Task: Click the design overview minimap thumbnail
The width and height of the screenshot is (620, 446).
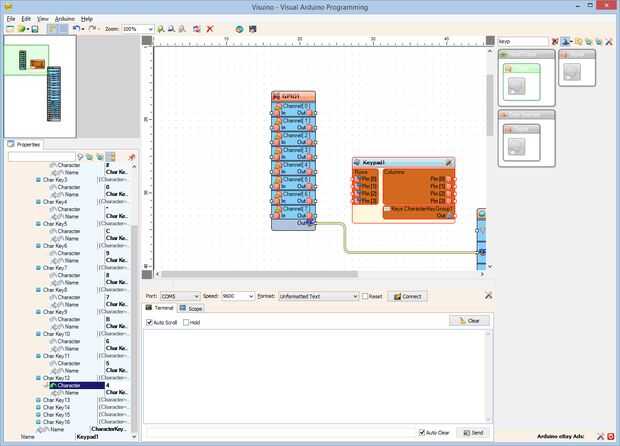Action: pos(40,86)
